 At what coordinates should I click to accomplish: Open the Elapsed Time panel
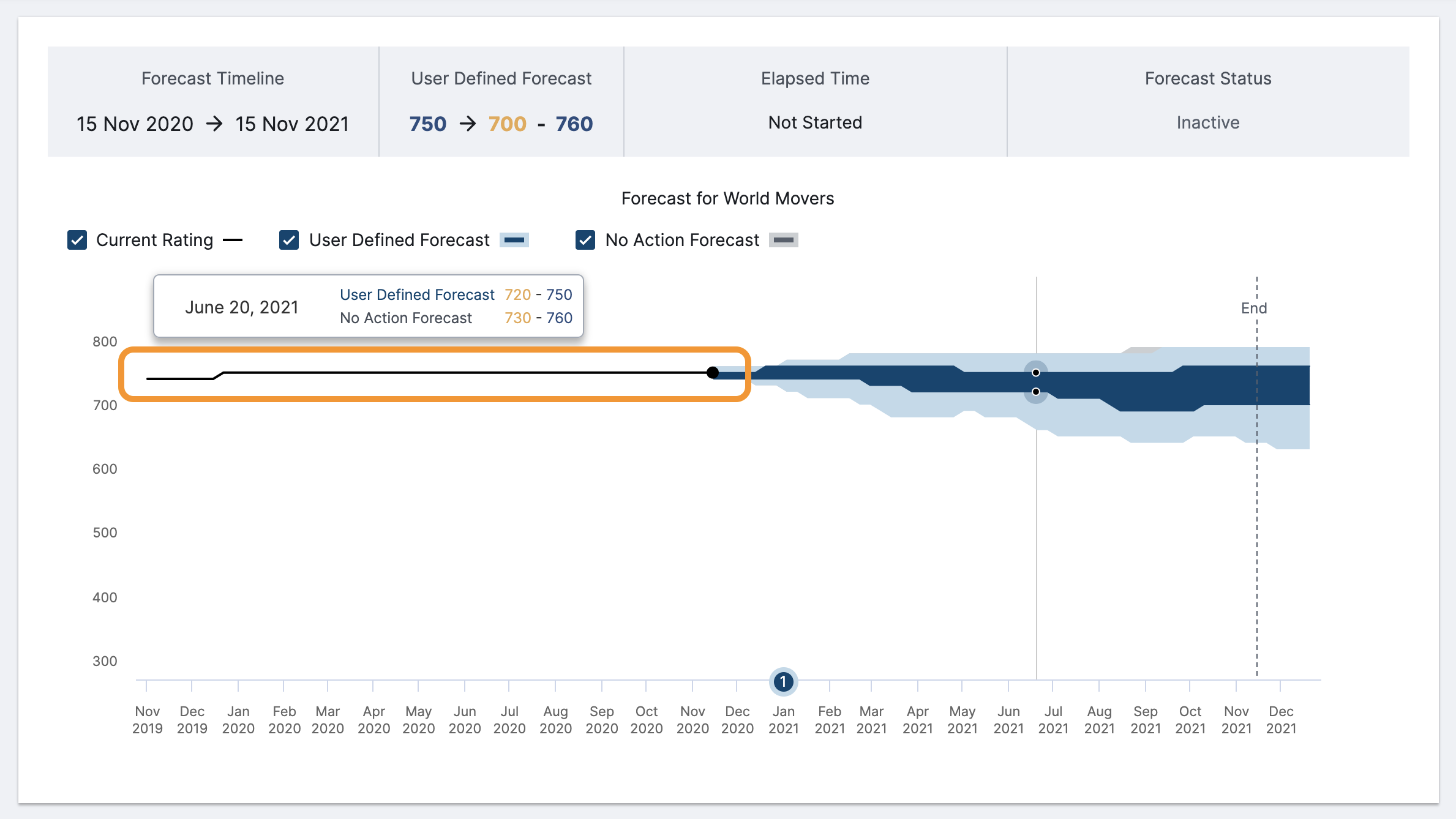coord(814,101)
